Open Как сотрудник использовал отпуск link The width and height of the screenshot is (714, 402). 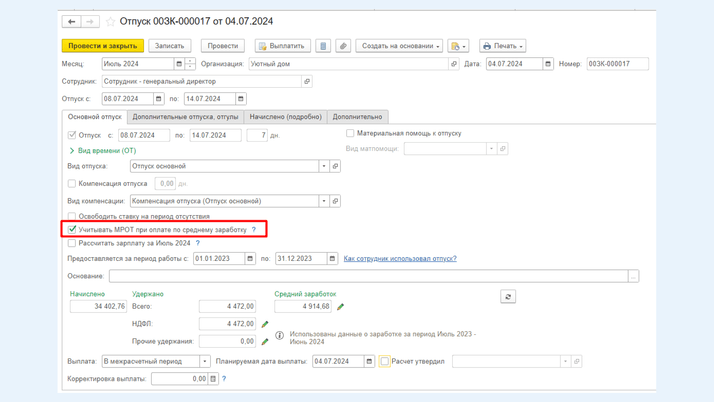click(x=400, y=259)
